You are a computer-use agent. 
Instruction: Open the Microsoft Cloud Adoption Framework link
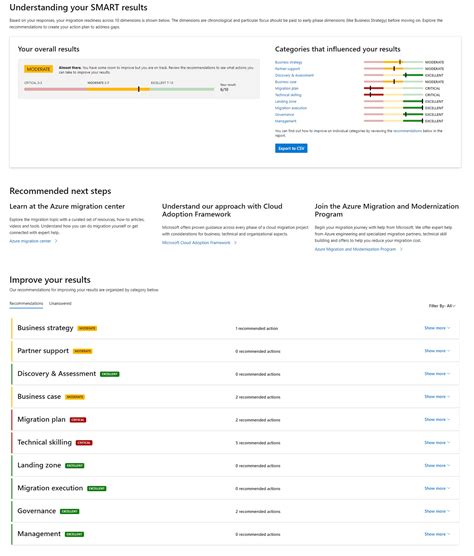pyautogui.click(x=196, y=243)
